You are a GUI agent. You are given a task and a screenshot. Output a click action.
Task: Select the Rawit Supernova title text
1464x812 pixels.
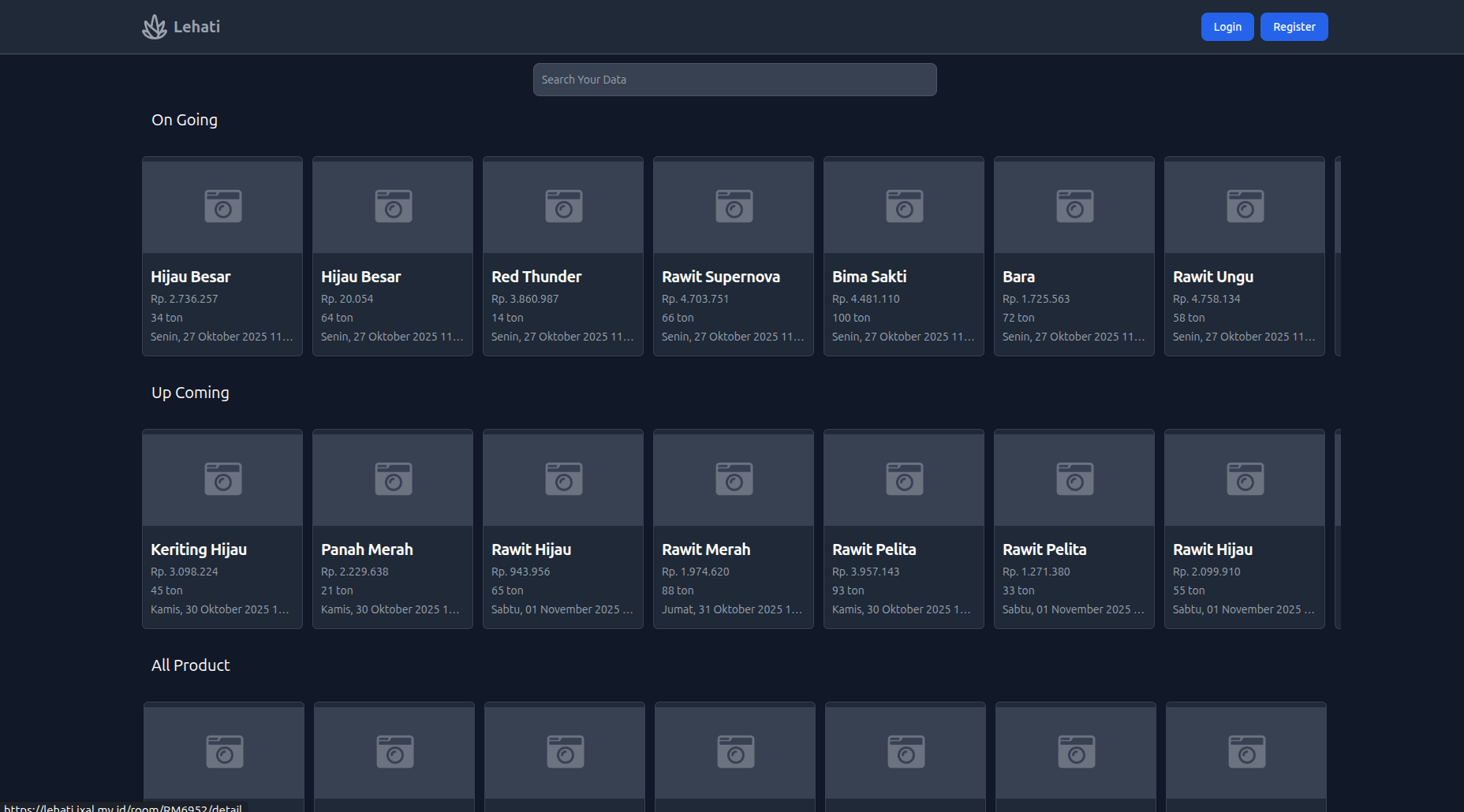click(x=720, y=277)
